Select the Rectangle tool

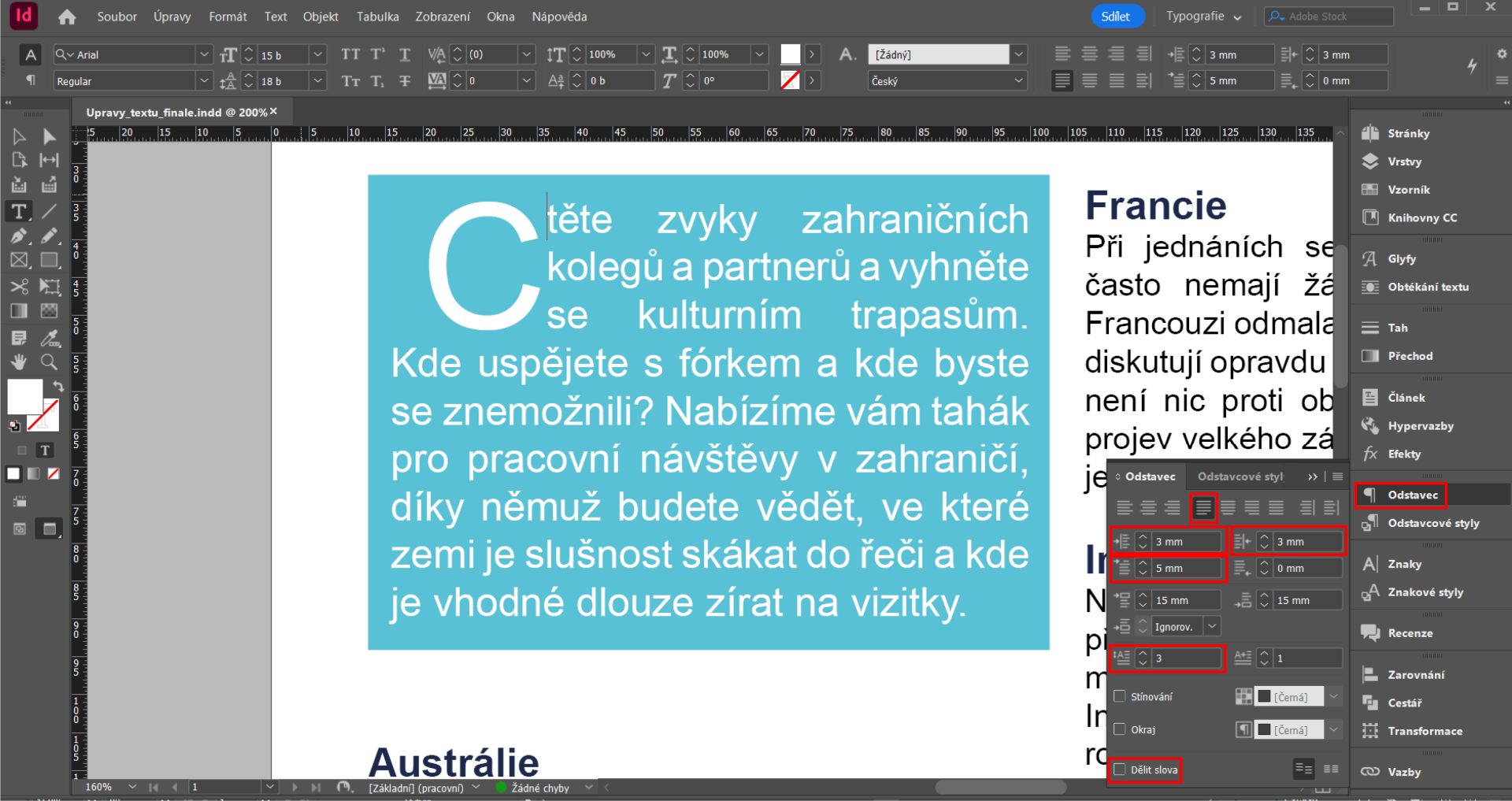pos(49,260)
